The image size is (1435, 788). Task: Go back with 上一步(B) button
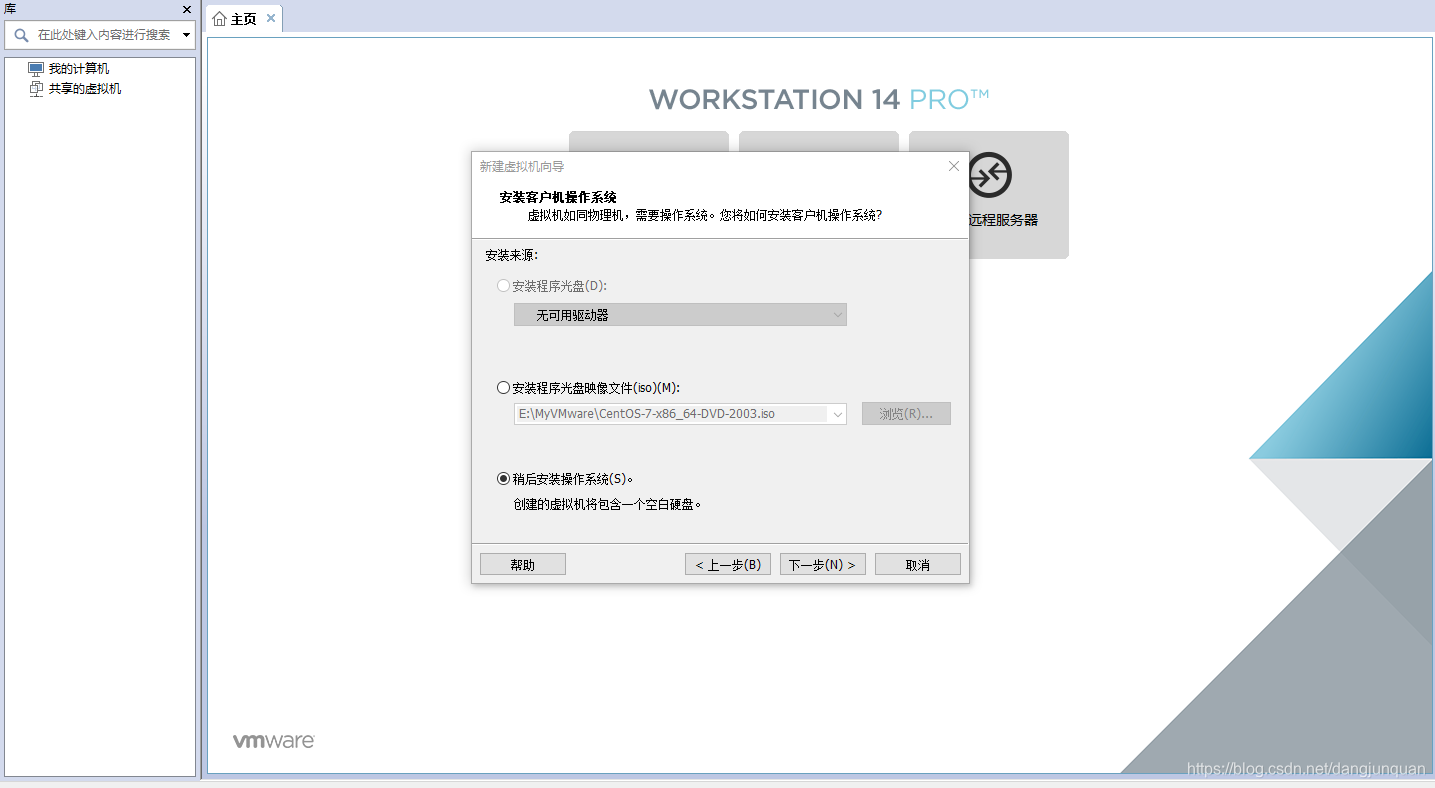click(x=728, y=565)
